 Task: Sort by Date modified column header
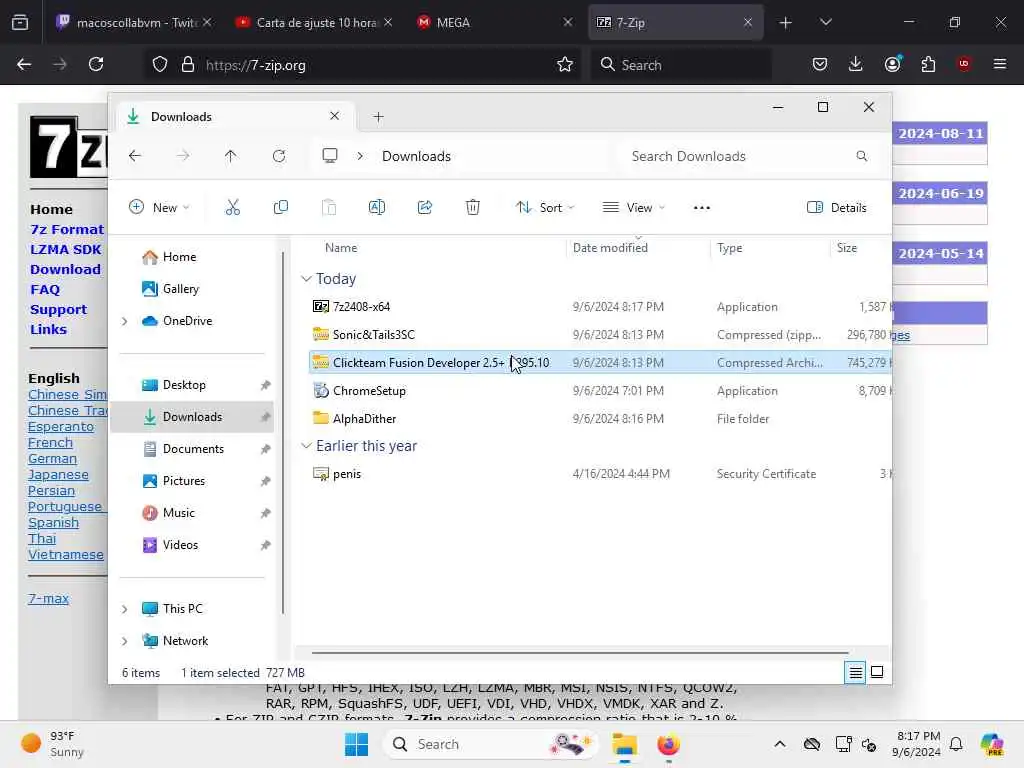pyautogui.click(x=610, y=248)
